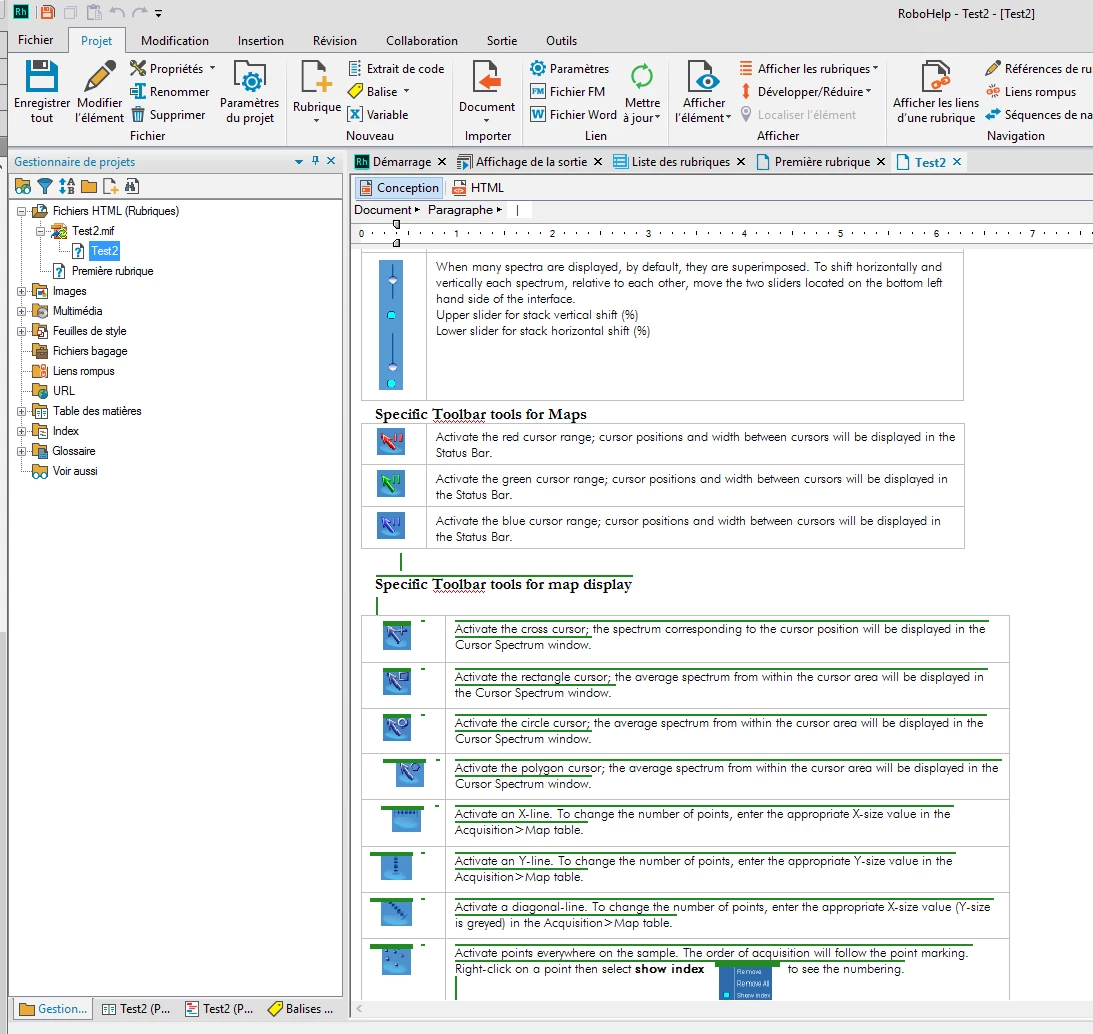Open the Sortie ribbon tab
Image resolution: width=1093 pixels, height=1034 pixels.
(502, 41)
